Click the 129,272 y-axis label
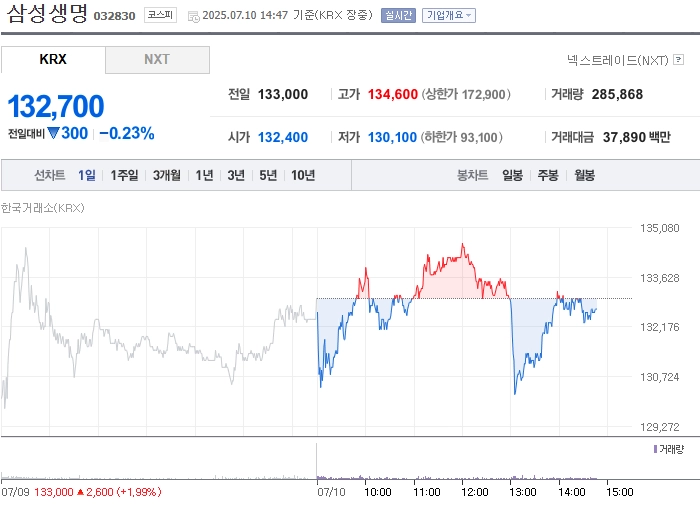Viewport: 700px width, 515px height. [659, 427]
